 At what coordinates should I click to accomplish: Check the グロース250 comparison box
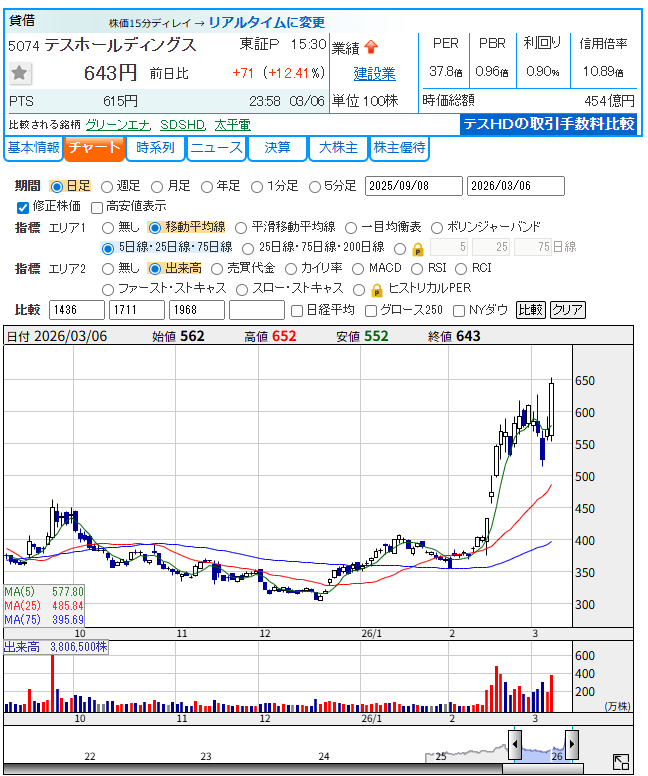click(370, 311)
